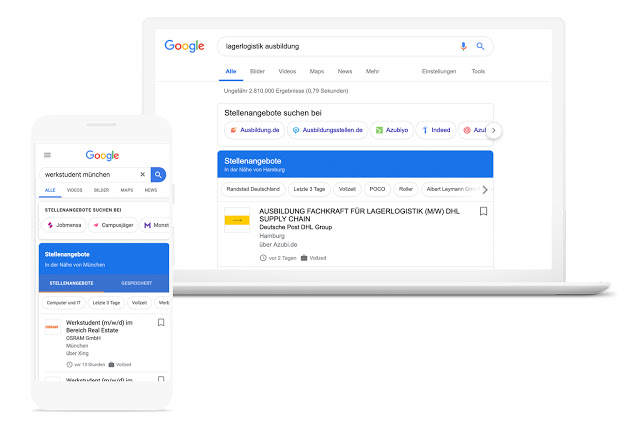Show more filters with the laptop chevron arrow
The height and width of the screenshot is (430, 640).
pyautogui.click(x=485, y=190)
